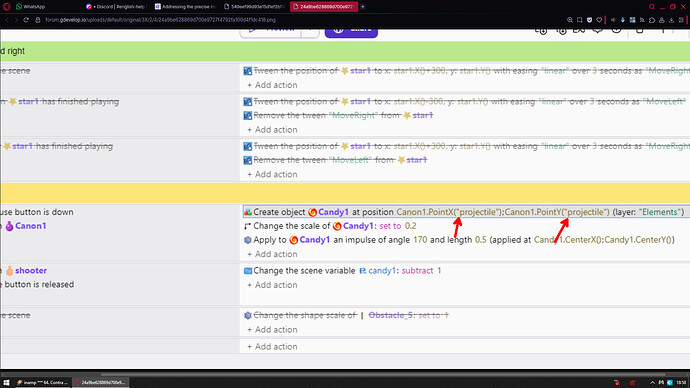
Task: Click the site security lock icon
Action: [x=38, y=20]
